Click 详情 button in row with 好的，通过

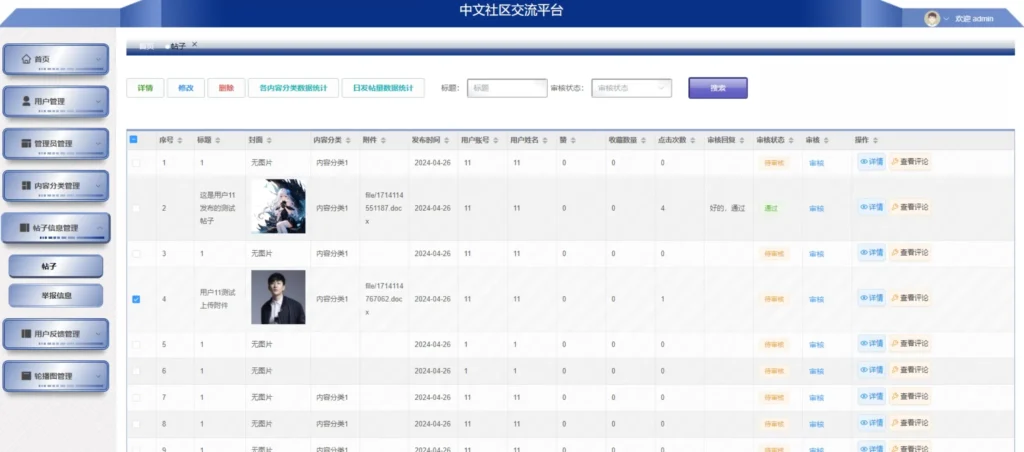click(x=871, y=207)
